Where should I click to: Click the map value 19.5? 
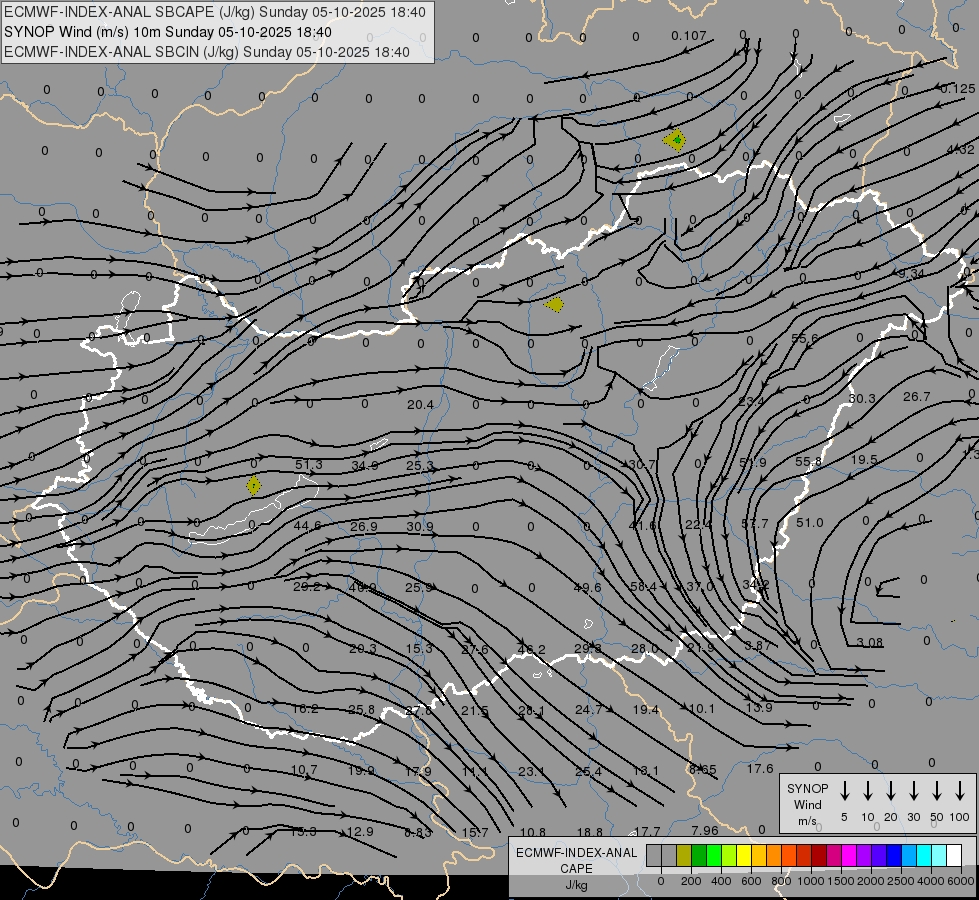click(864, 460)
